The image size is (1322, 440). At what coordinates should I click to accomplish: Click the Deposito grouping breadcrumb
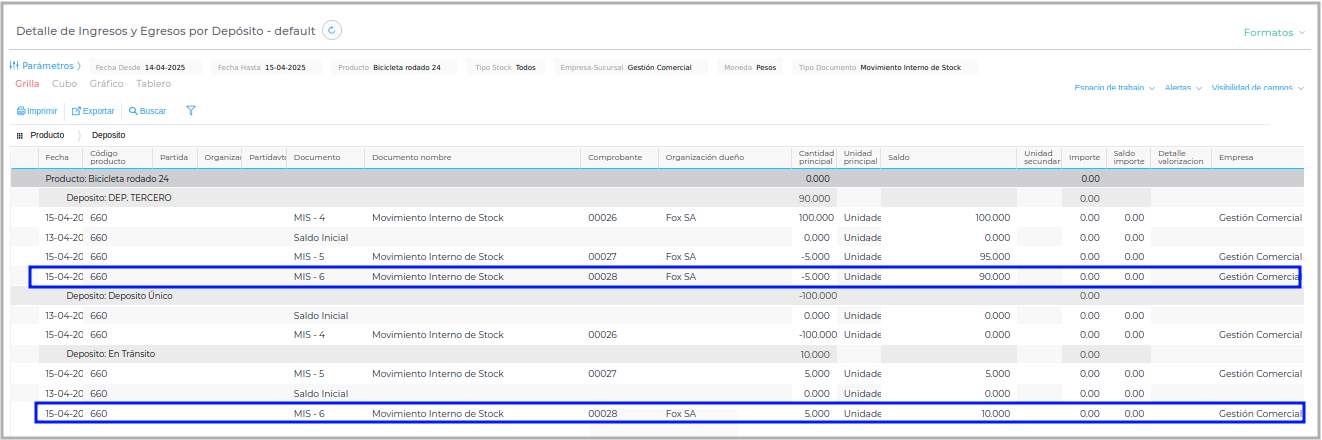coord(108,135)
